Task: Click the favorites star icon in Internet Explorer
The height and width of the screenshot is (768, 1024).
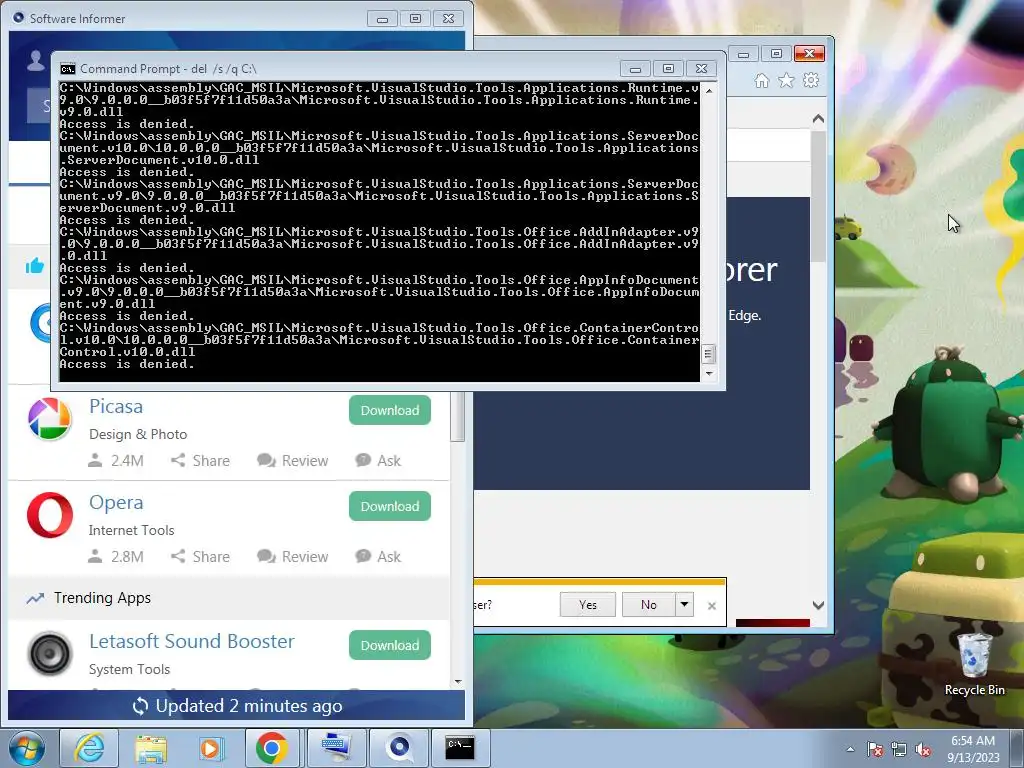Action: pyautogui.click(x=786, y=80)
